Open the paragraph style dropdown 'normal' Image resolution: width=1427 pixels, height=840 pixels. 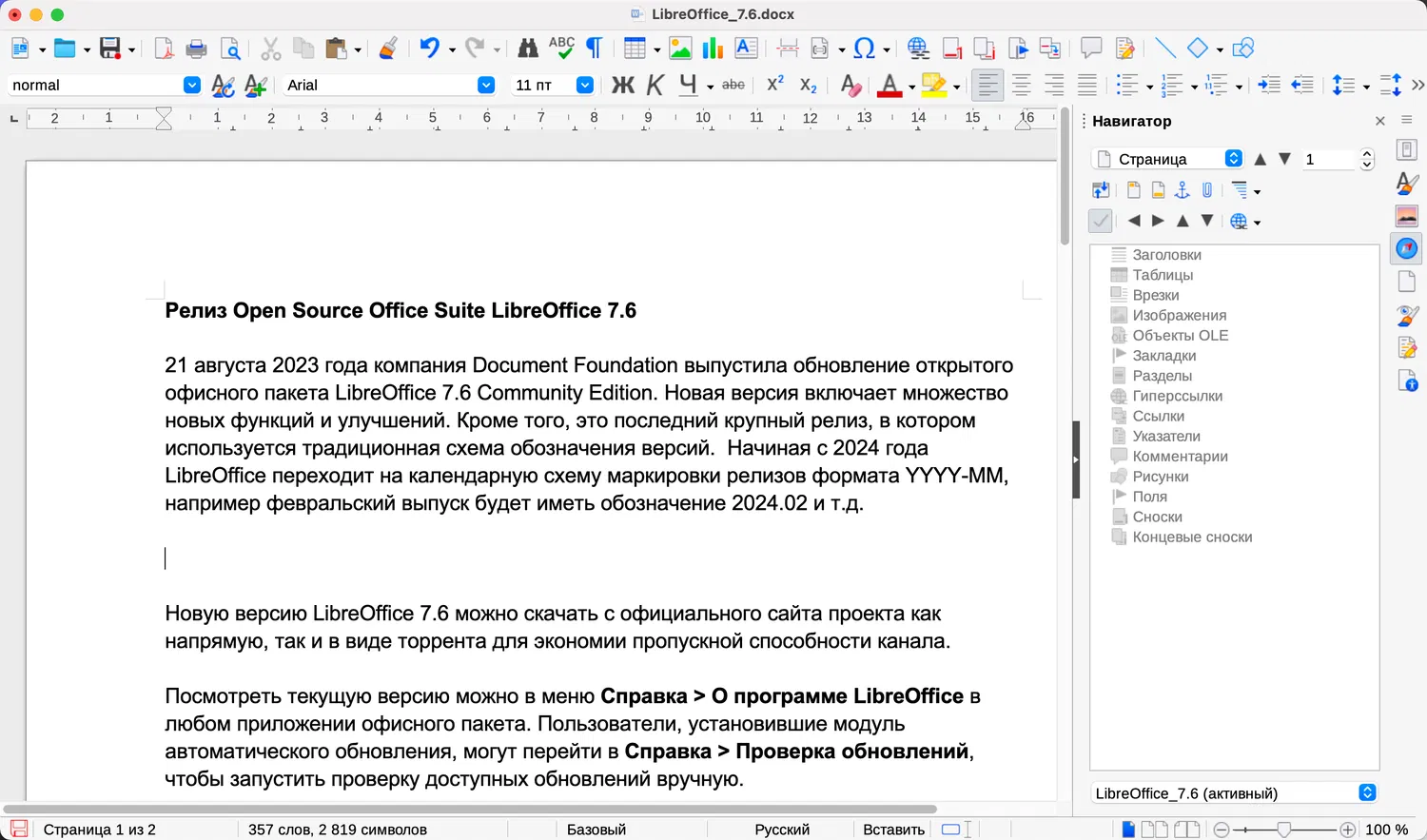[x=191, y=86]
